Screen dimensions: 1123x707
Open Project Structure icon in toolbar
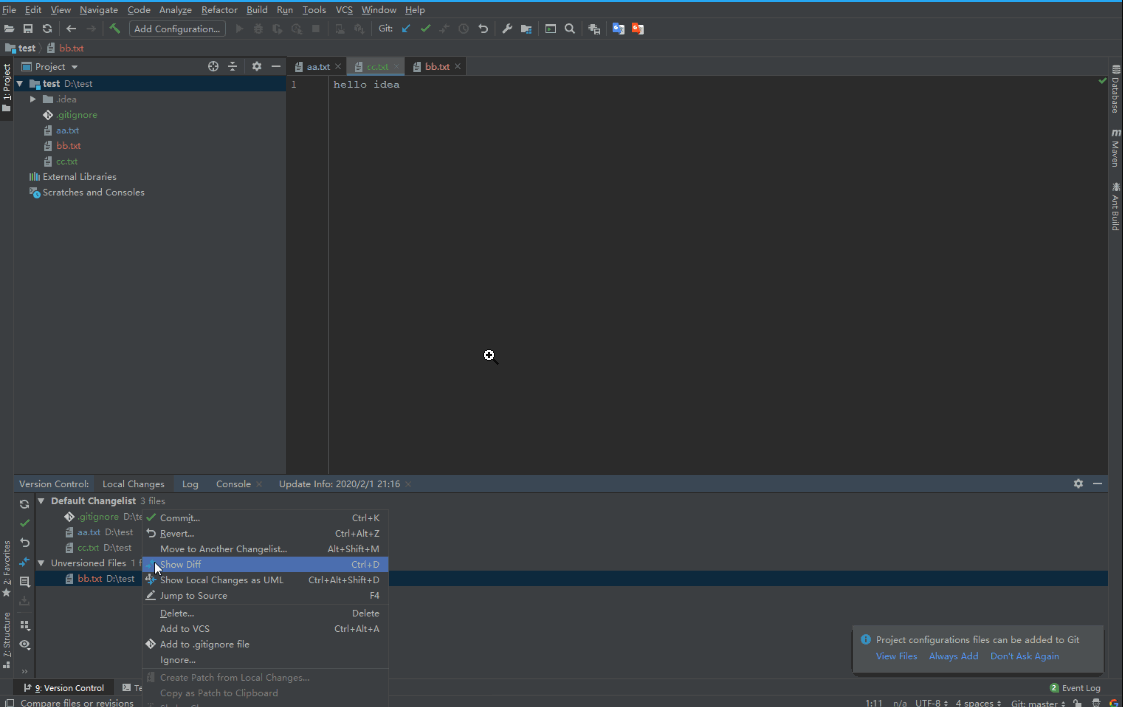point(526,29)
